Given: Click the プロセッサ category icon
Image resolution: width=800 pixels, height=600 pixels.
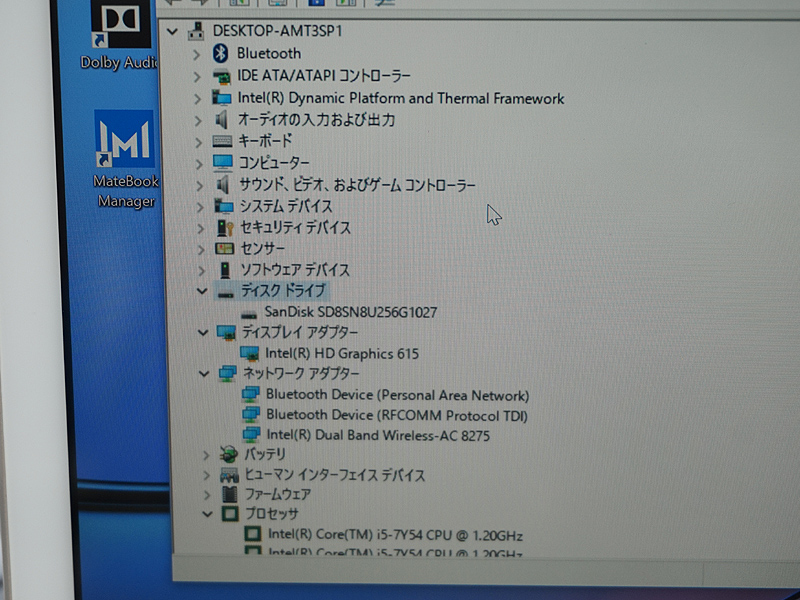Looking at the screenshot, I should pos(230,514).
